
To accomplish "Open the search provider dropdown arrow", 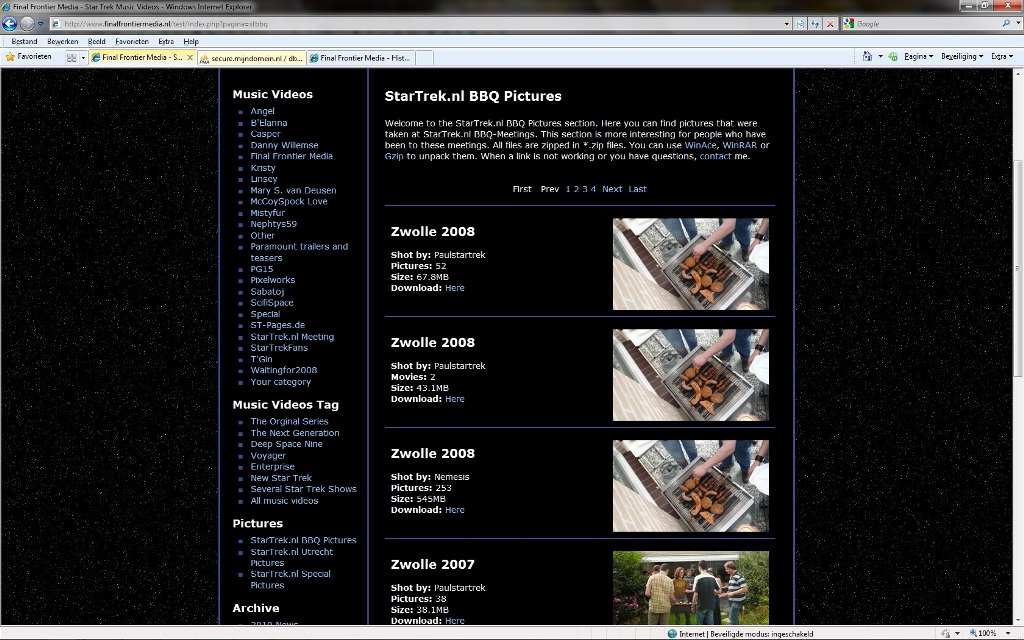I will pyautogui.click(x=1016, y=24).
